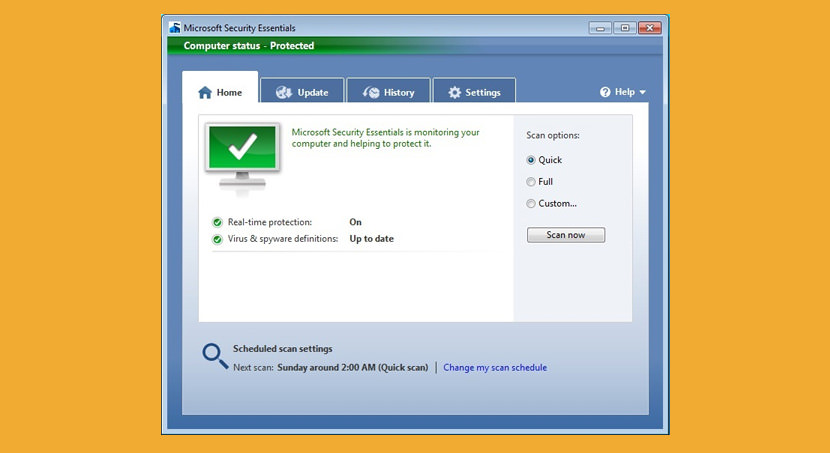Click the 'Next scan:' label

point(253,367)
